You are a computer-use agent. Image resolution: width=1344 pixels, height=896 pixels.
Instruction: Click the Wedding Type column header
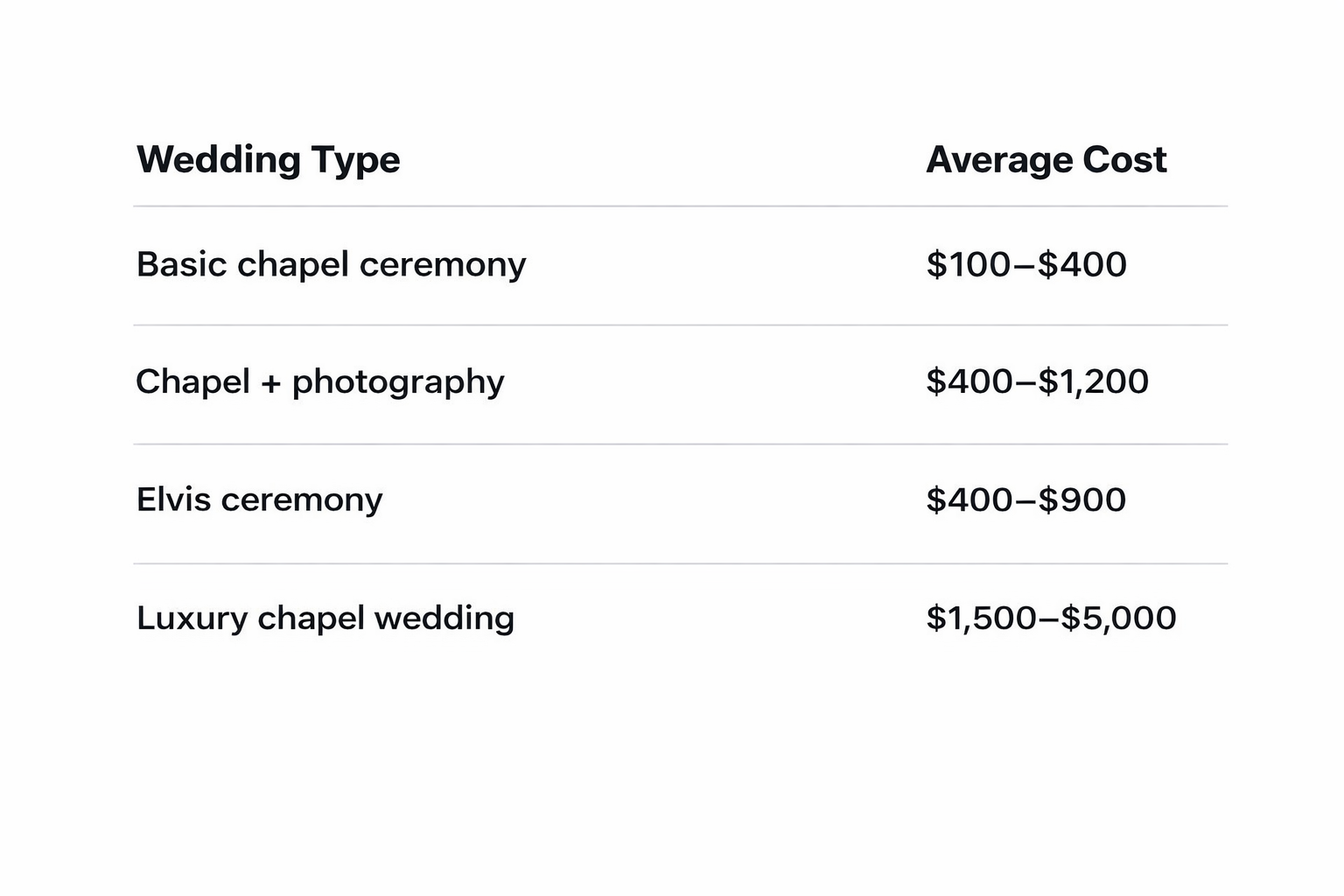click(268, 160)
